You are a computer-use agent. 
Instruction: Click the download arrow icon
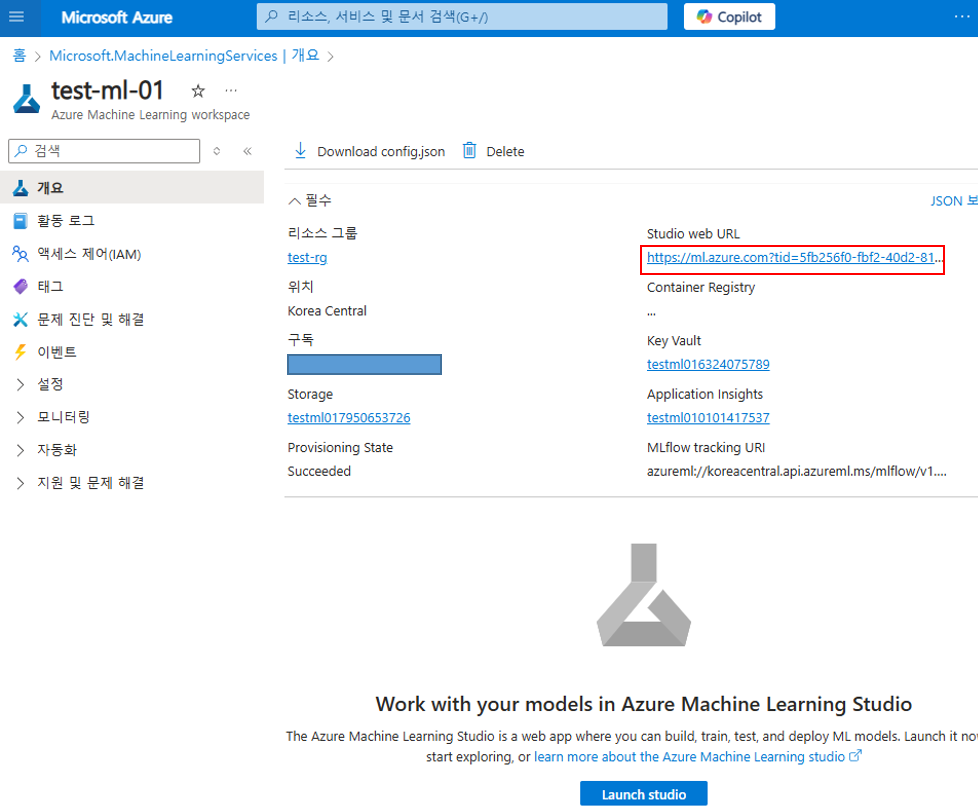click(x=300, y=151)
